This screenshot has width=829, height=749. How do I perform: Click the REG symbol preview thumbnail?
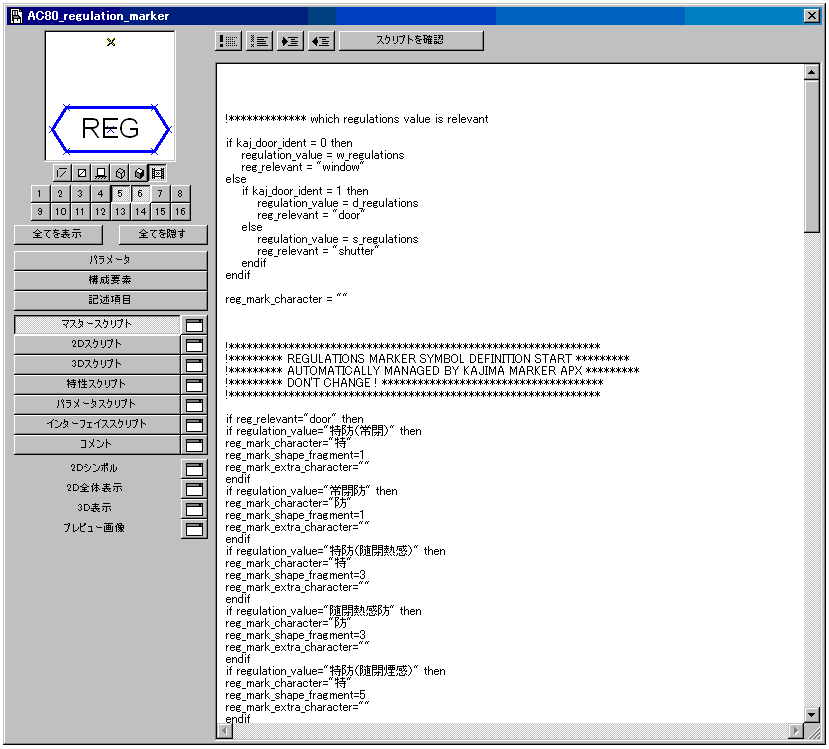pyautogui.click(x=110, y=96)
